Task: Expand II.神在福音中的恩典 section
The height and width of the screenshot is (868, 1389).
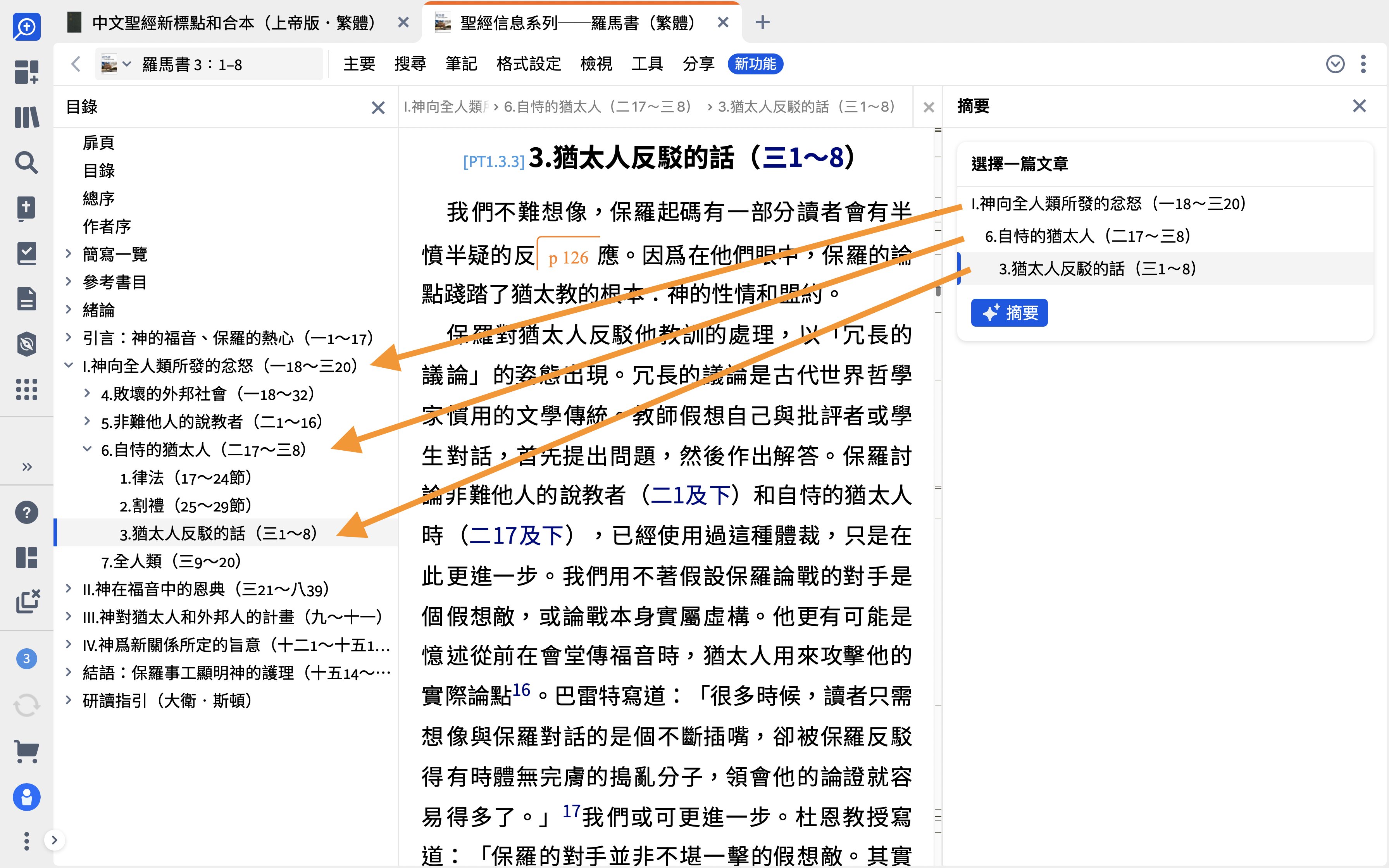Action: coord(68,589)
